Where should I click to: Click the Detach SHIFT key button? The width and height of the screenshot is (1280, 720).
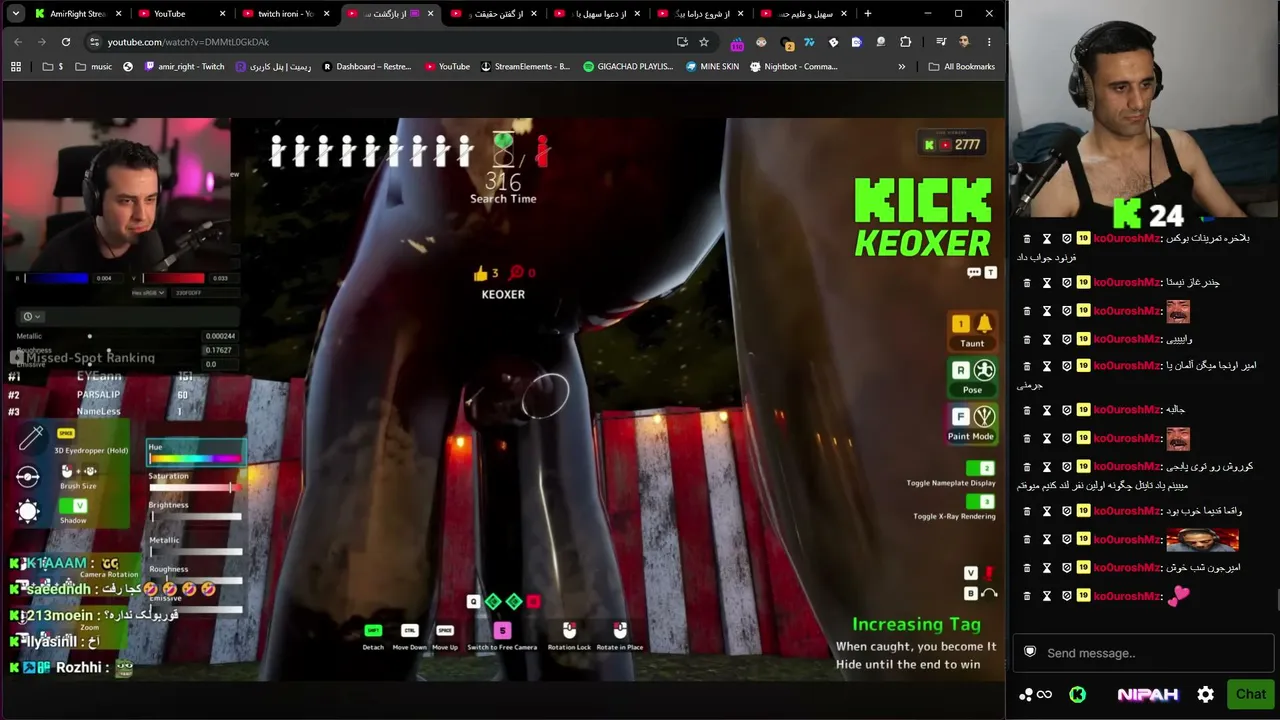click(x=373, y=630)
